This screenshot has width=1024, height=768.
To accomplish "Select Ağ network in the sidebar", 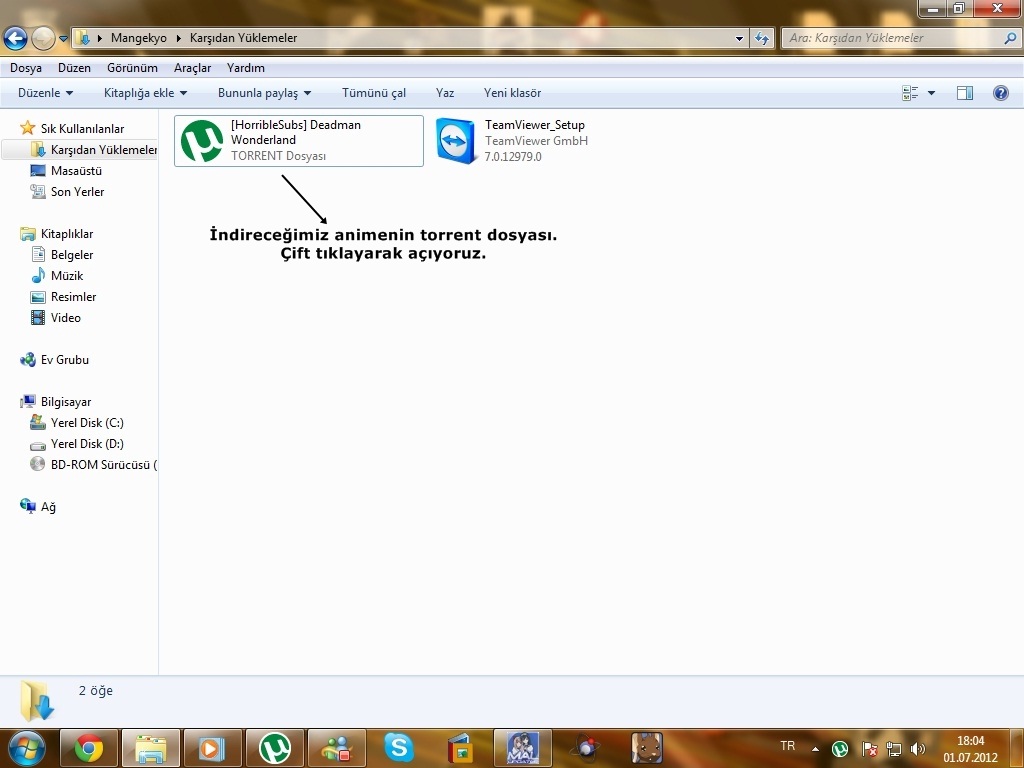I will (48, 507).
